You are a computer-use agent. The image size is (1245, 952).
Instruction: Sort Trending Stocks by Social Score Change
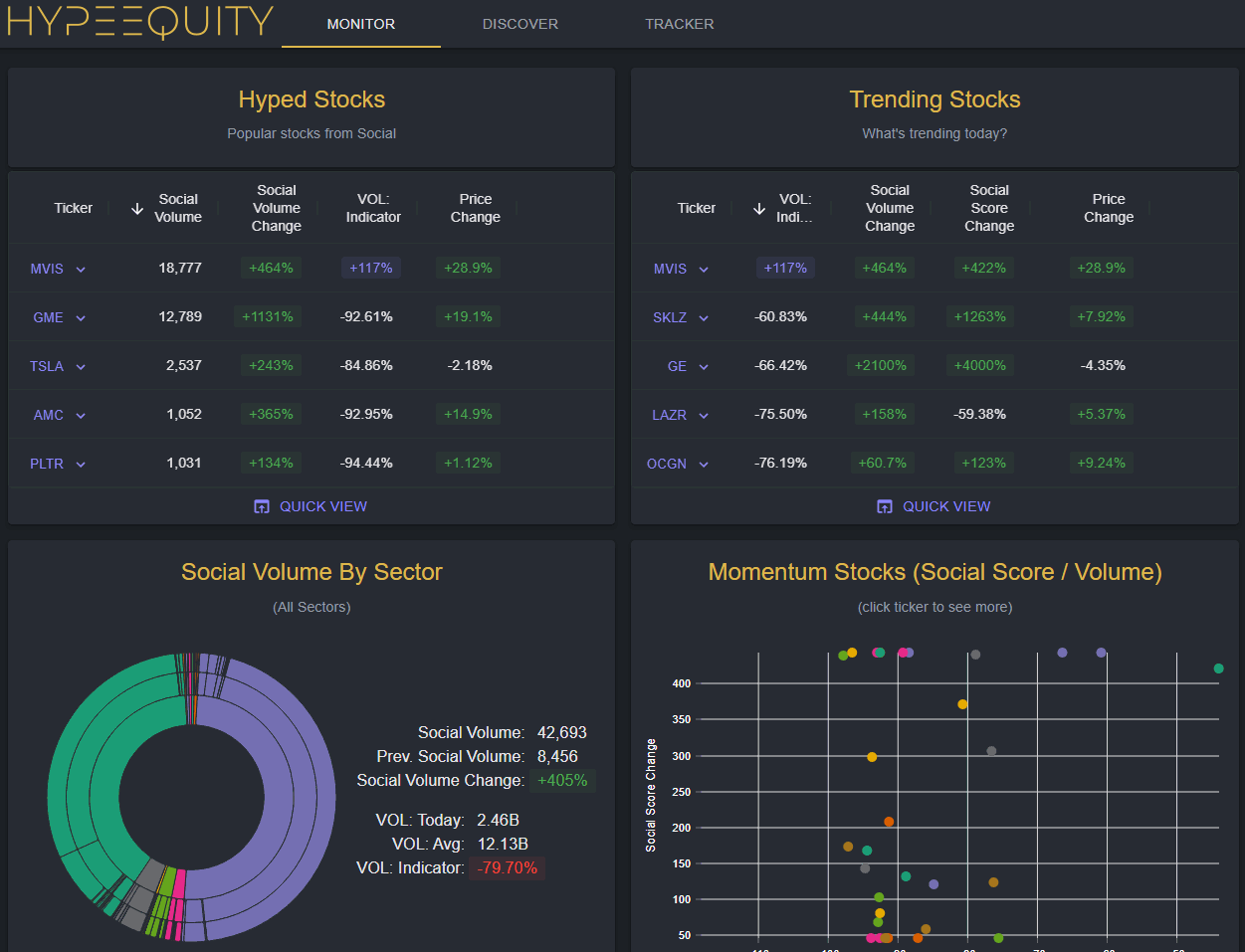coord(989,208)
